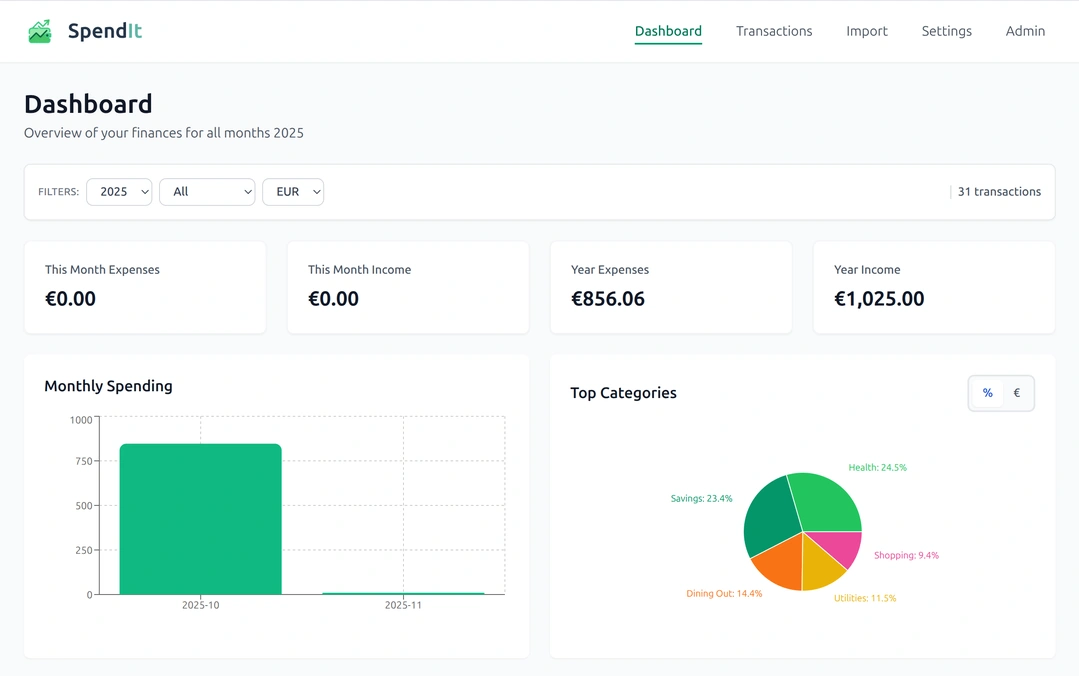Switch Top Categories to euro amounts view
The width and height of the screenshot is (1079, 676).
pos(1016,393)
